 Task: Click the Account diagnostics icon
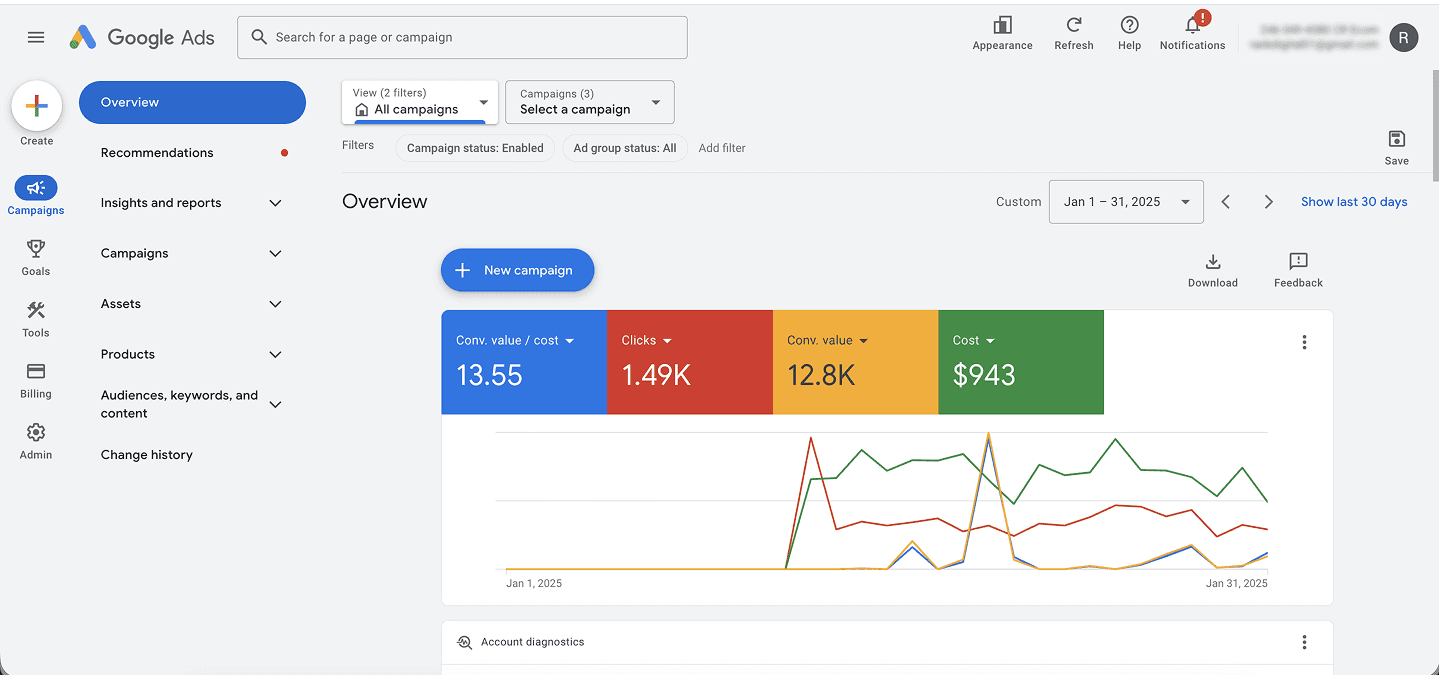pos(464,642)
